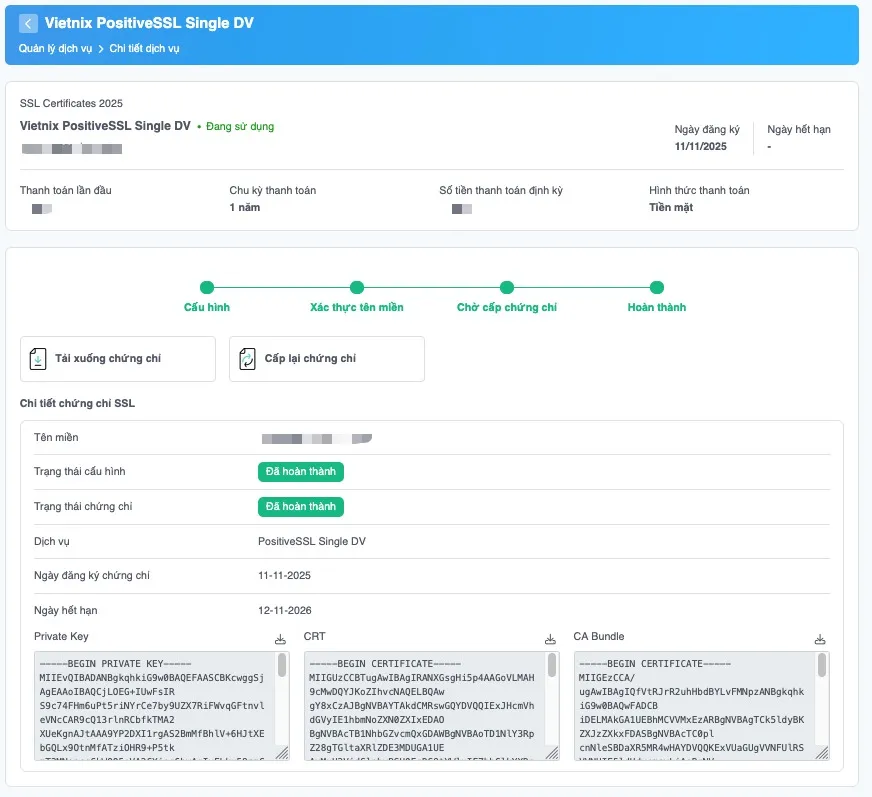Screen dimensions: 872x797
Task: Download the CA Bundle icon
Action: (820, 639)
